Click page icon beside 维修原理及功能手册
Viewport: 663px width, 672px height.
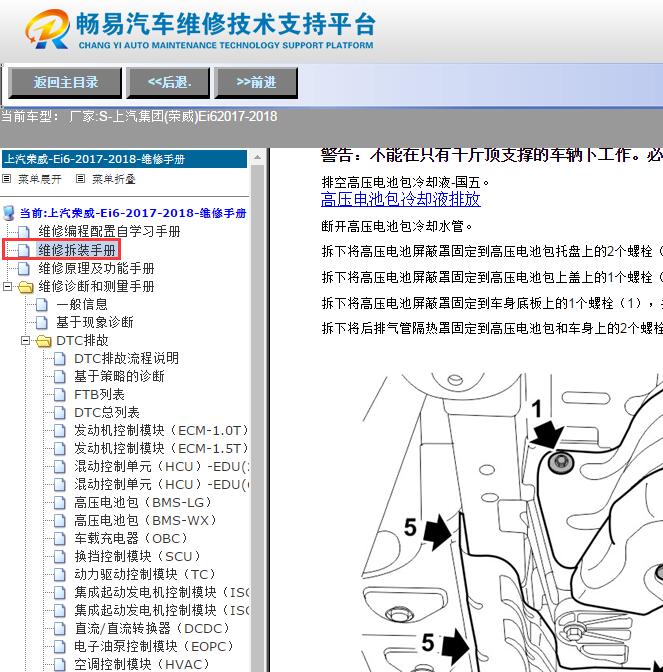click(24, 269)
